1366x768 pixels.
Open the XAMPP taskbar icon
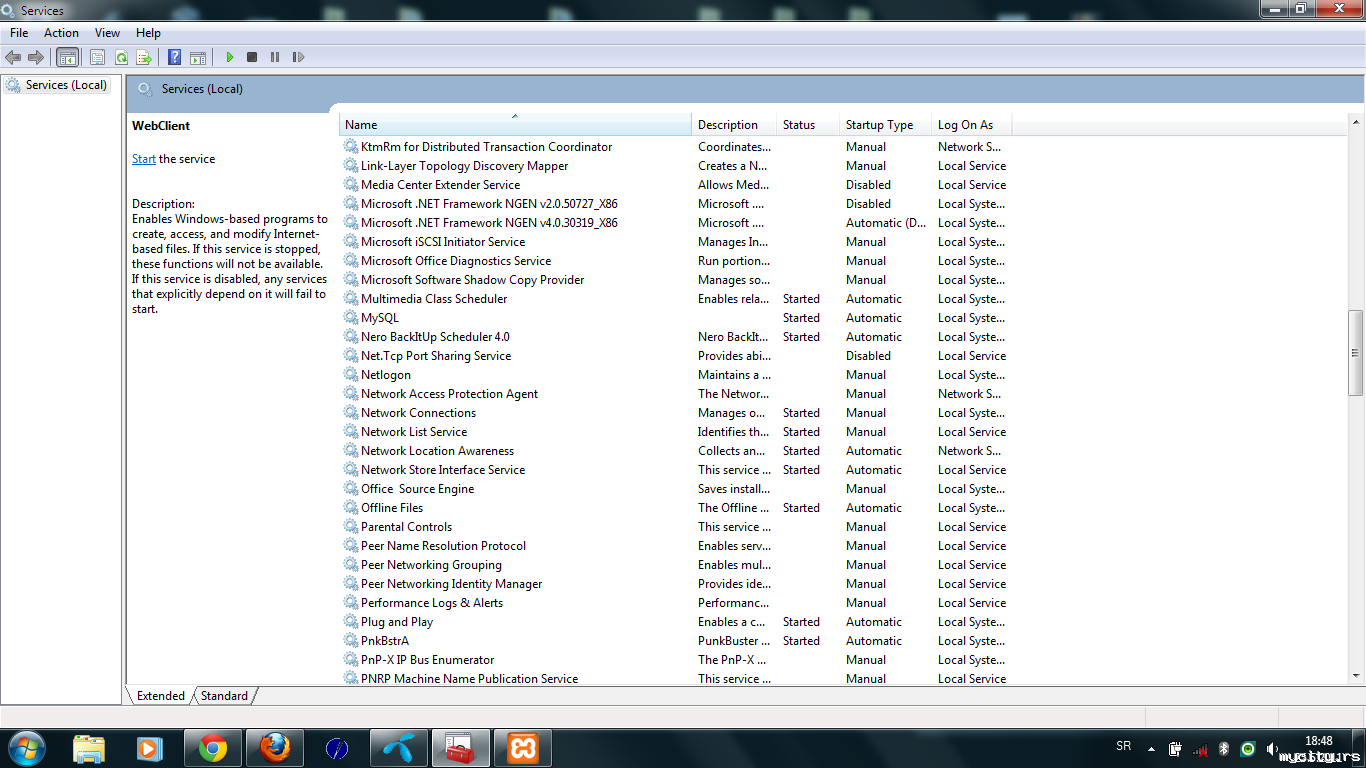522,748
